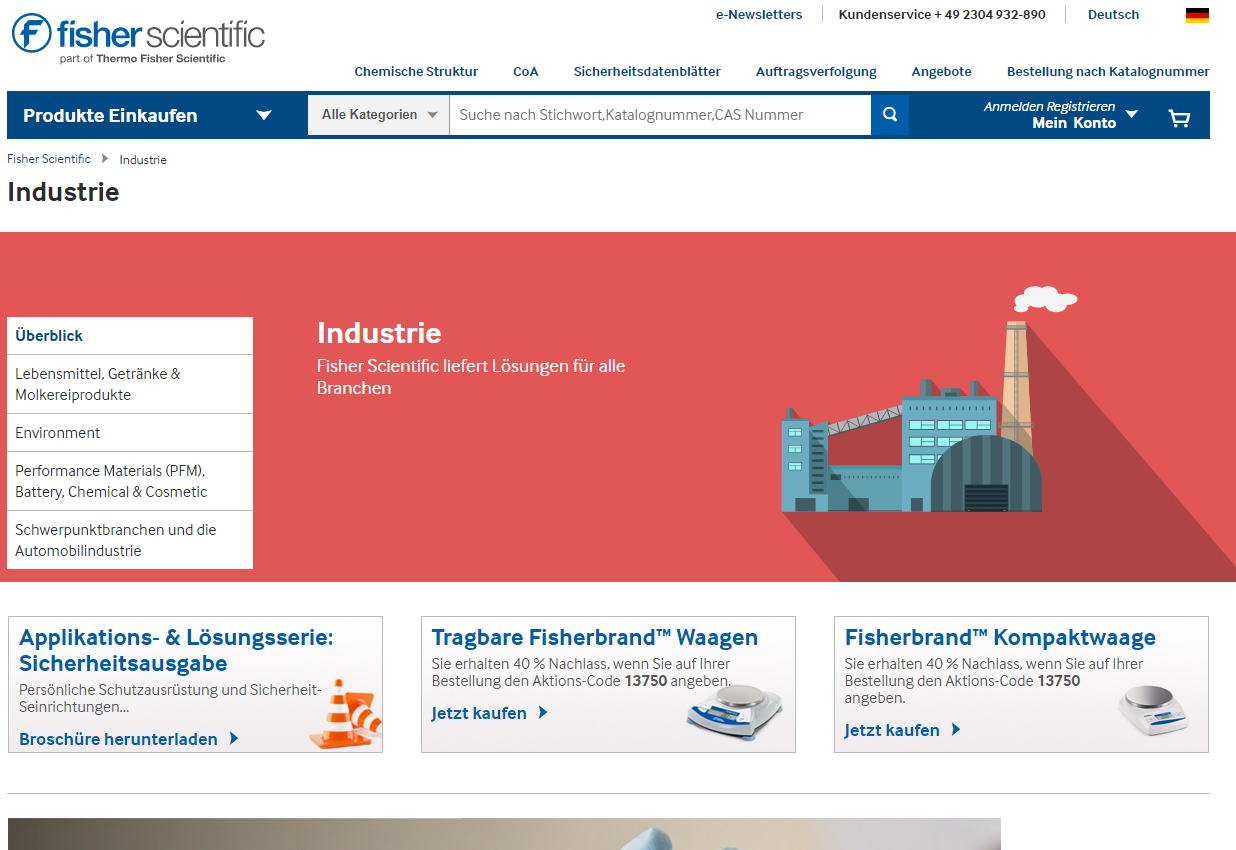Open the Alle Kategorien dropdown
Image resolution: width=1236 pixels, height=850 pixels.
[379, 115]
